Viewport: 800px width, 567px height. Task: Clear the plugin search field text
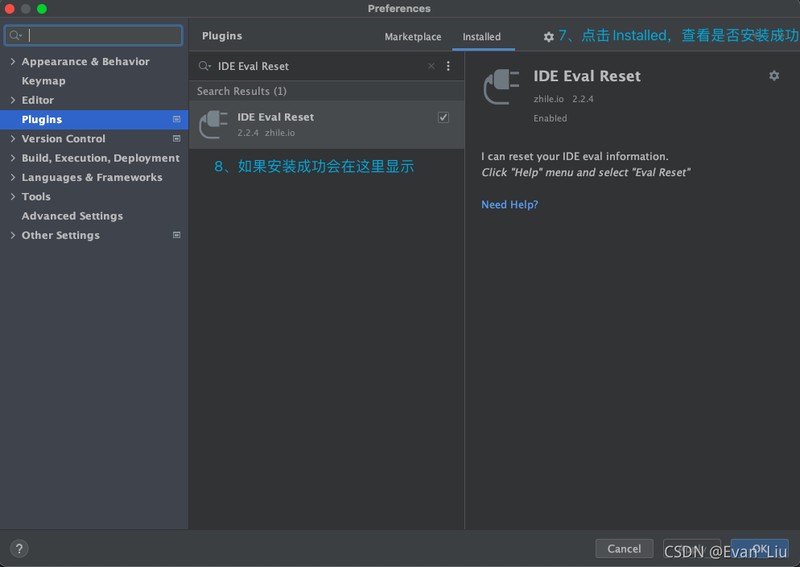pyautogui.click(x=431, y=66)
